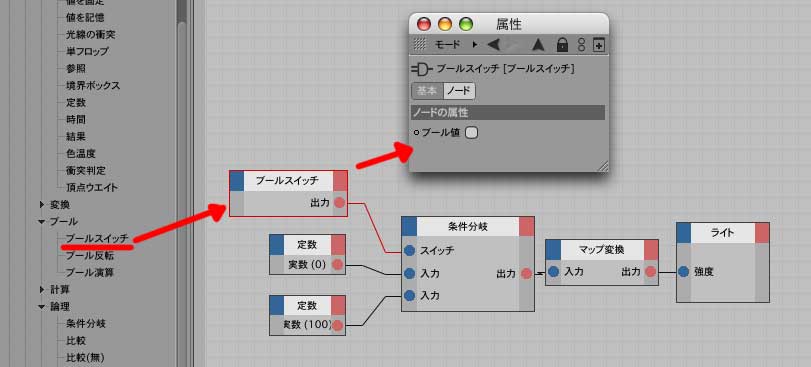Select 境界ボックス in the node tree
The width and height of the screenshot is (811, 367).
tap(93, 85)
